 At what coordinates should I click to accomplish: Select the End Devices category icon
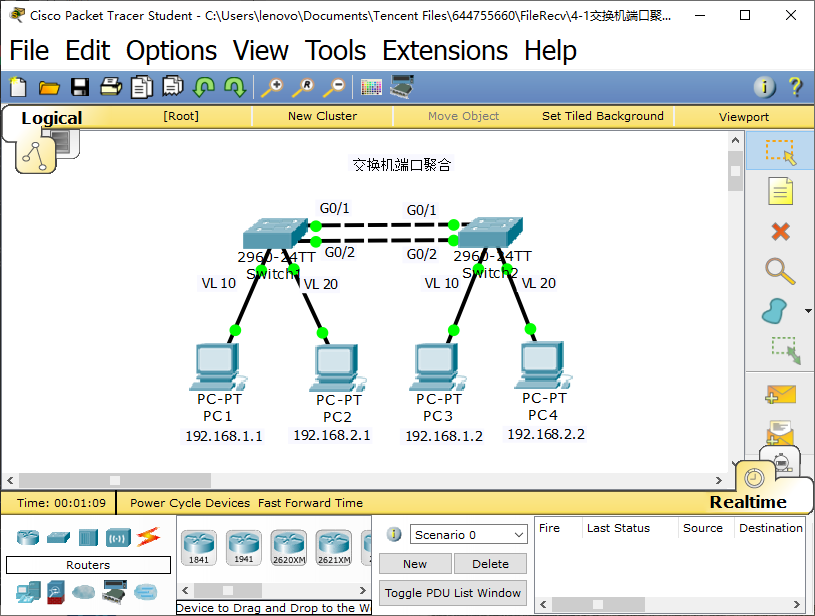(28, 593)
